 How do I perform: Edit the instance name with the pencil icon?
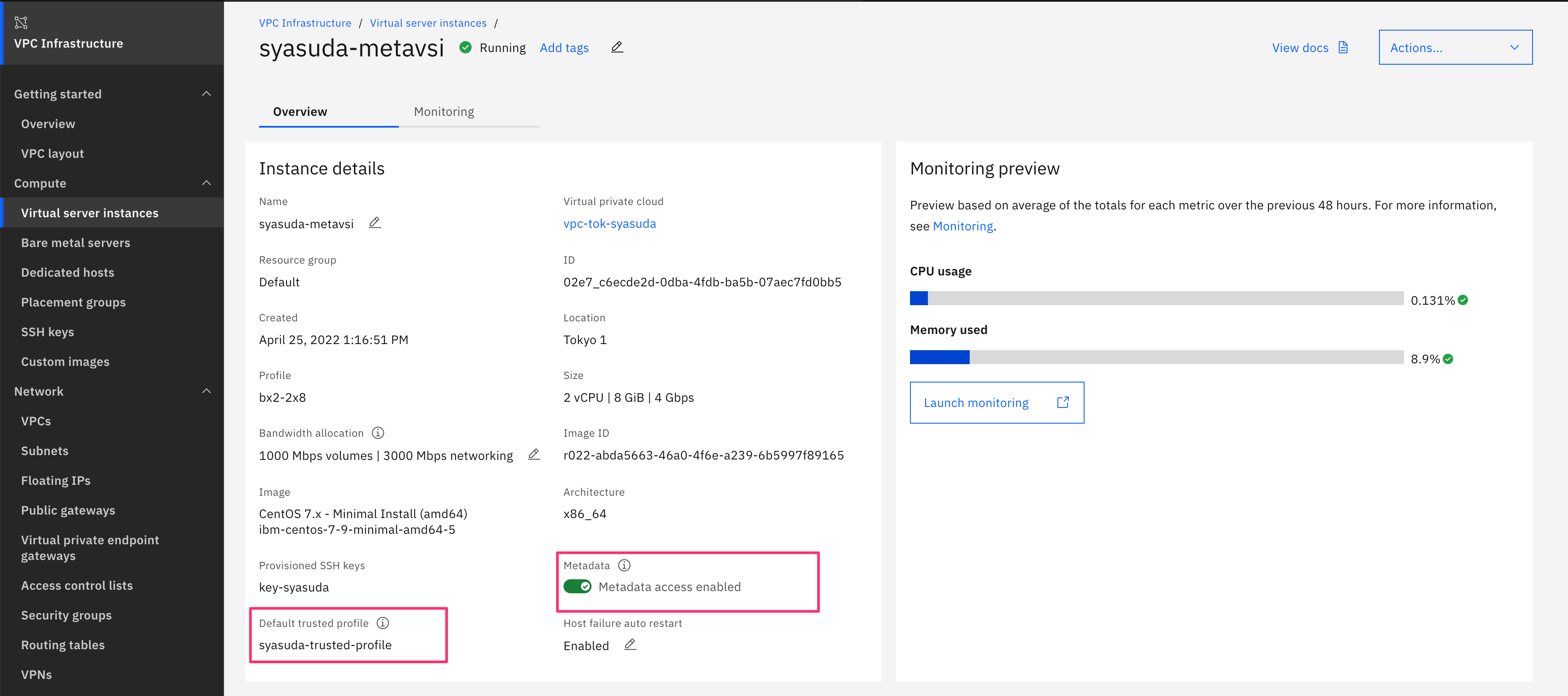click(x=375, y=223)
